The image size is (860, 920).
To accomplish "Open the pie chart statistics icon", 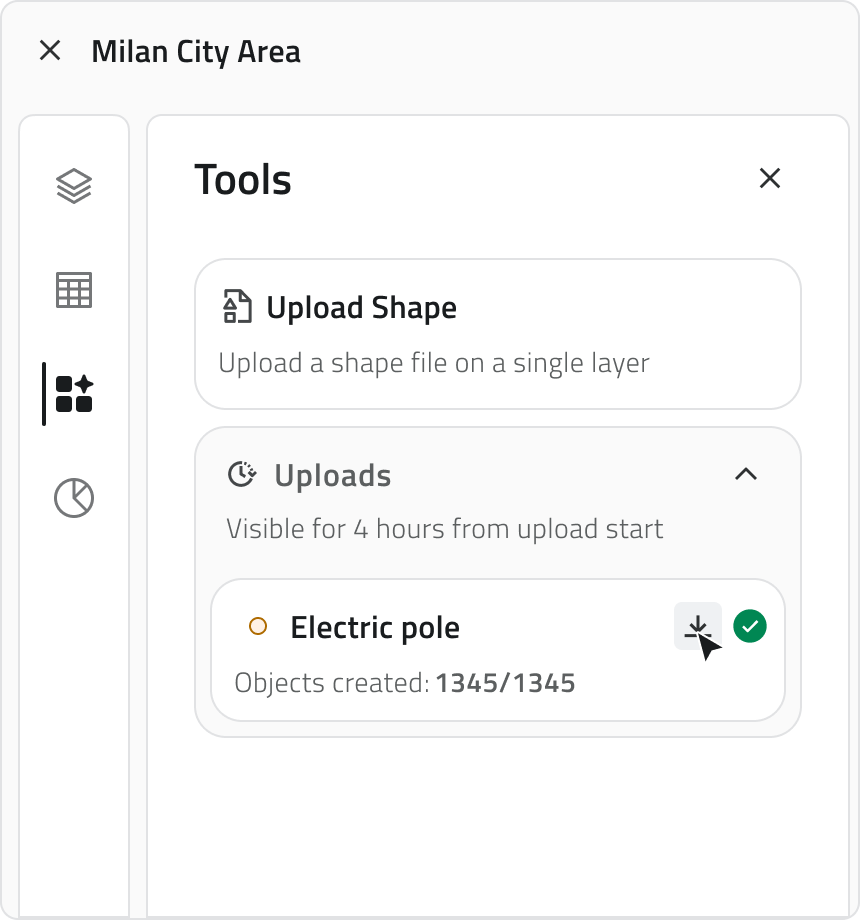I will click(74, 497).
